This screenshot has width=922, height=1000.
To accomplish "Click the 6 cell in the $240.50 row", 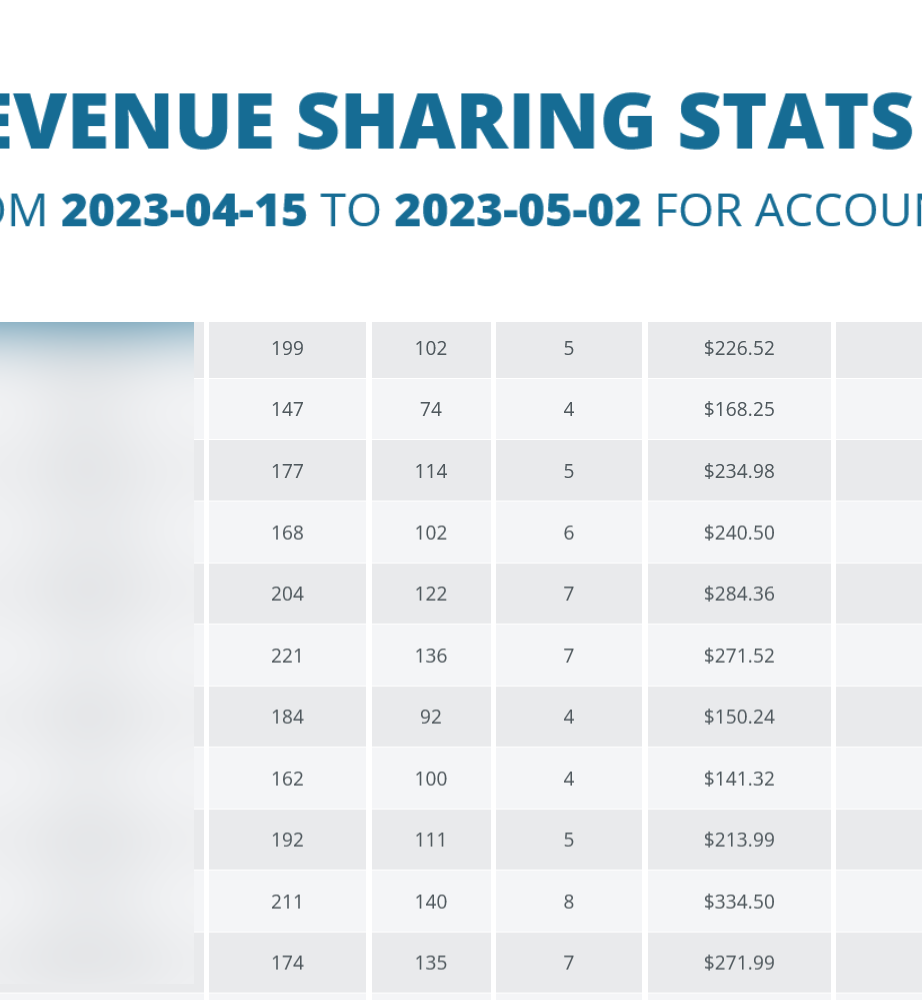I will pyautogui.click(x=569, y=533).
